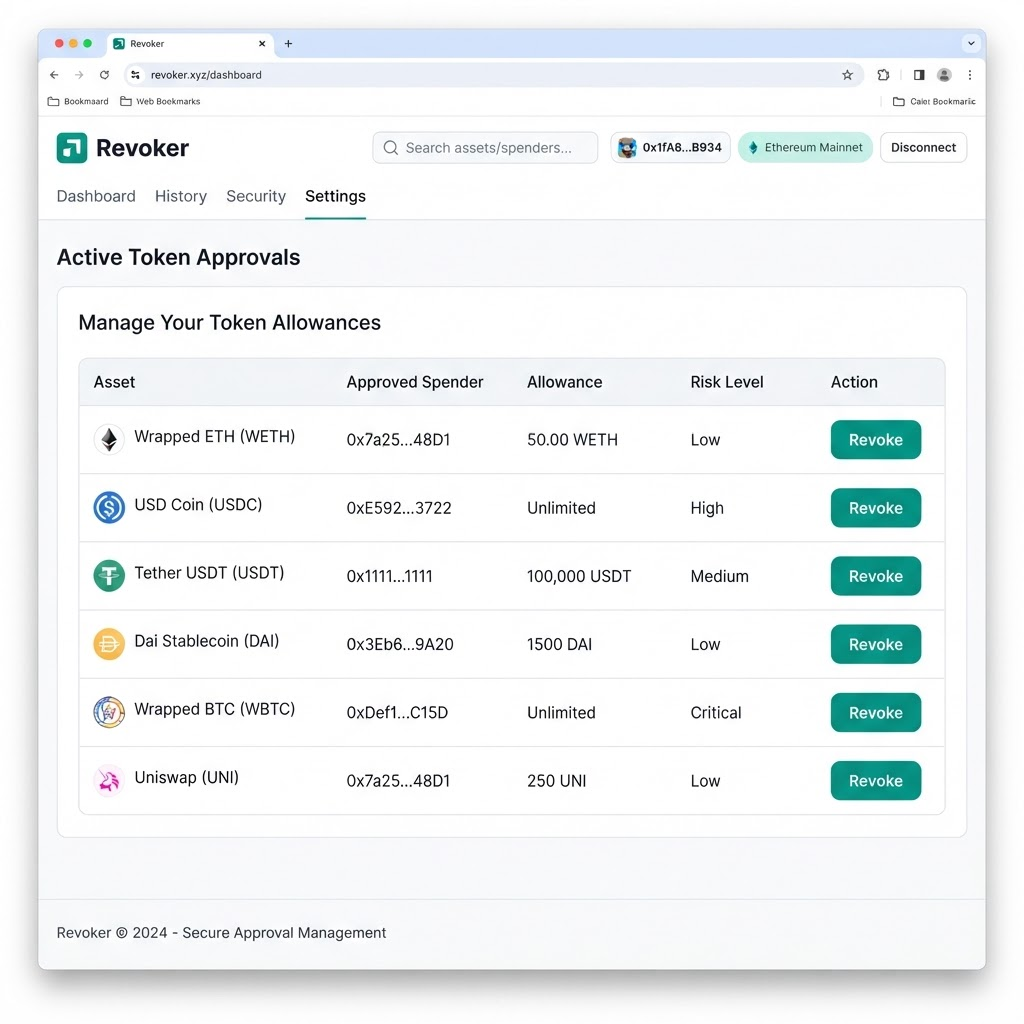Click the Wrapped BTC (WBTC) asset name
This screenshot has width=1024, height=1024.
pos(214,709)
